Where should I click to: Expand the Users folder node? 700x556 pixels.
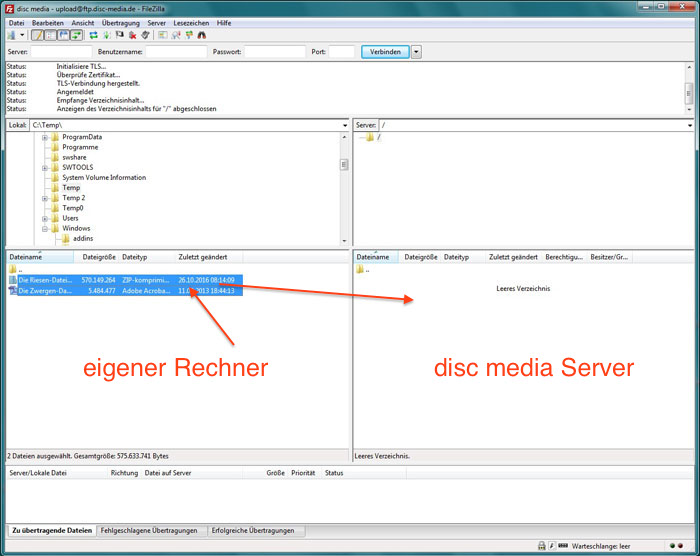coord(45,219)
